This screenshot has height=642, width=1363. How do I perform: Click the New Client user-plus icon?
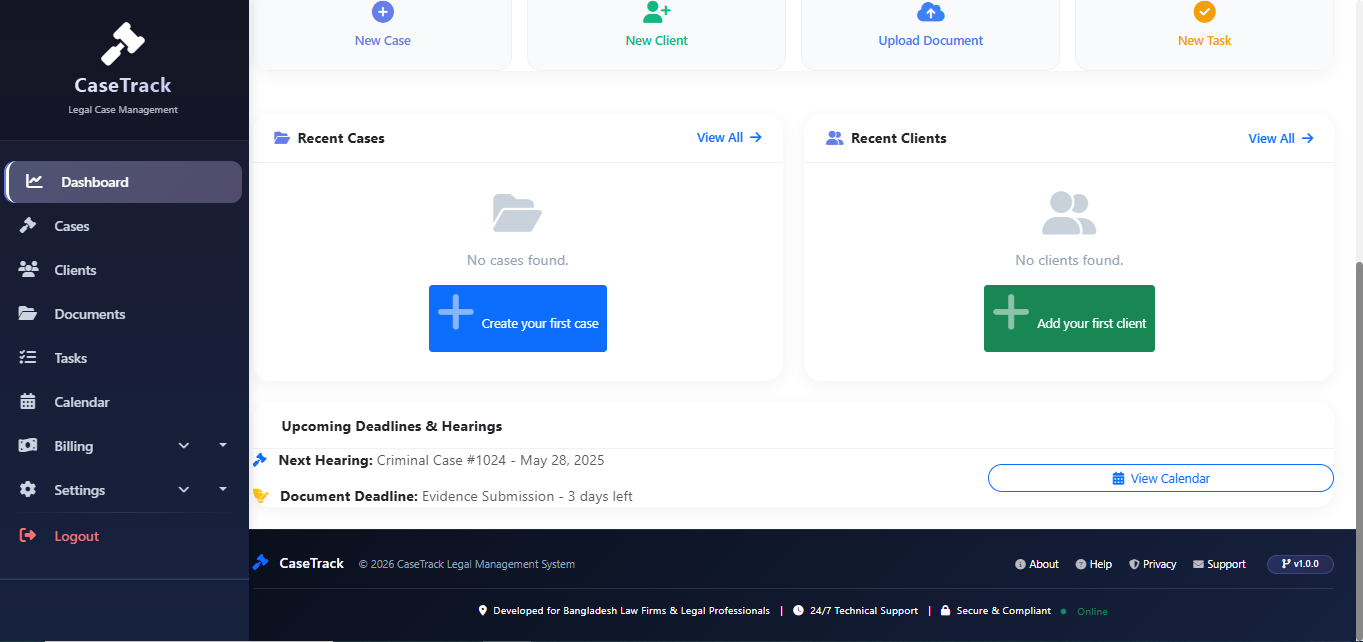(657, 12)
